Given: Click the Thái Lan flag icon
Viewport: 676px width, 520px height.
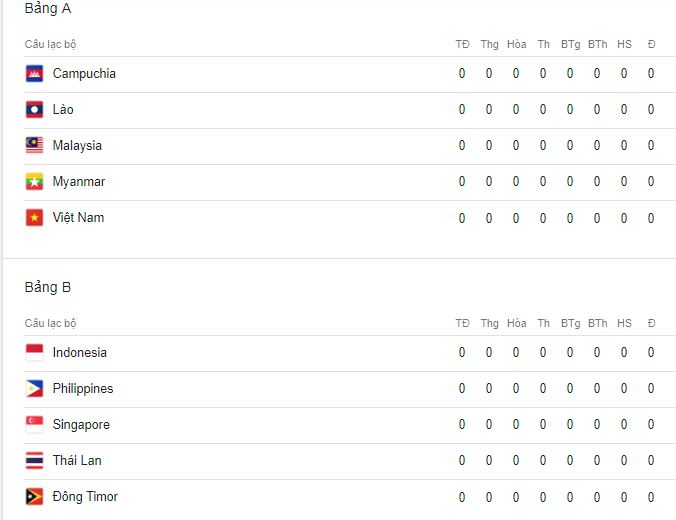Looking at the screenshot, I should [x=34, y=460].
